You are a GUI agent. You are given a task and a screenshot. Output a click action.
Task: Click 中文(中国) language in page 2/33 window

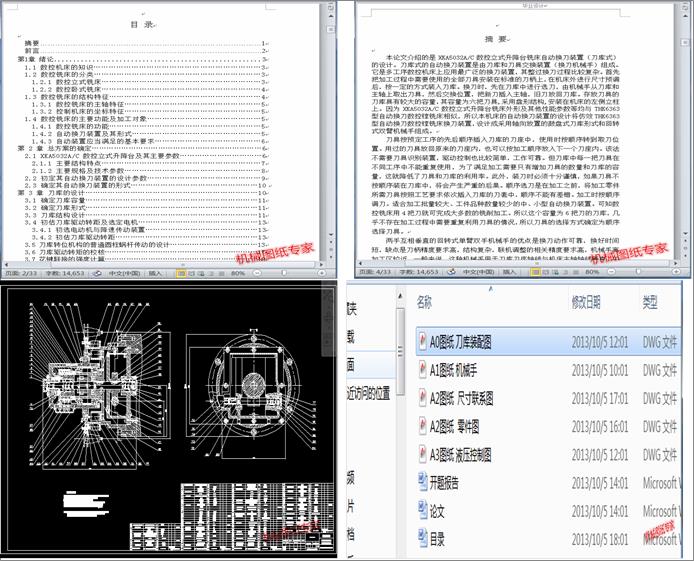[124, 273]
